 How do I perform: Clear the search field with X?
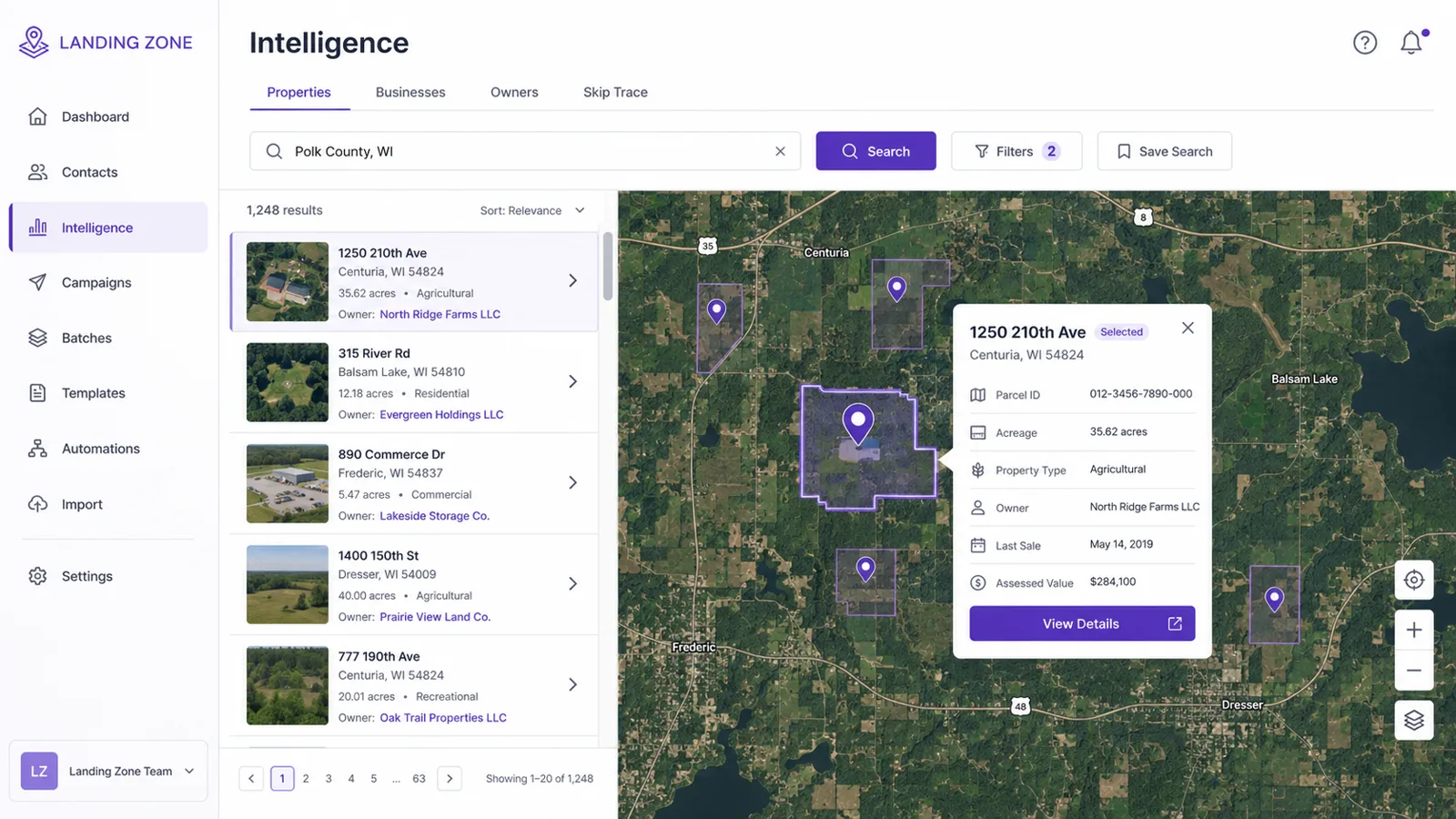click(x=780, y=151)
